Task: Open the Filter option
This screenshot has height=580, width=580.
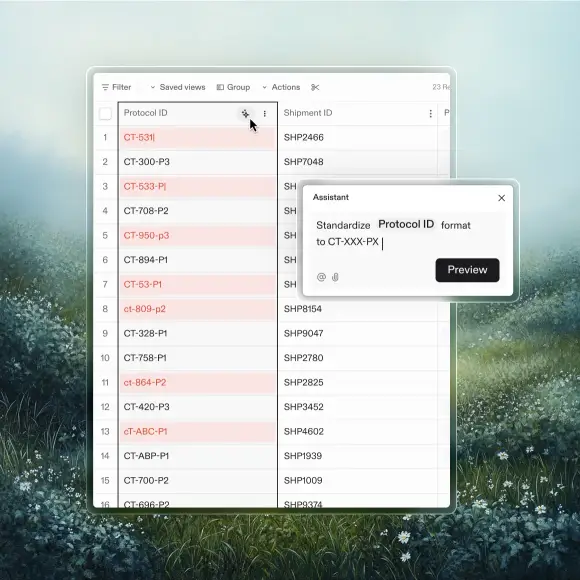Action: 116,87
